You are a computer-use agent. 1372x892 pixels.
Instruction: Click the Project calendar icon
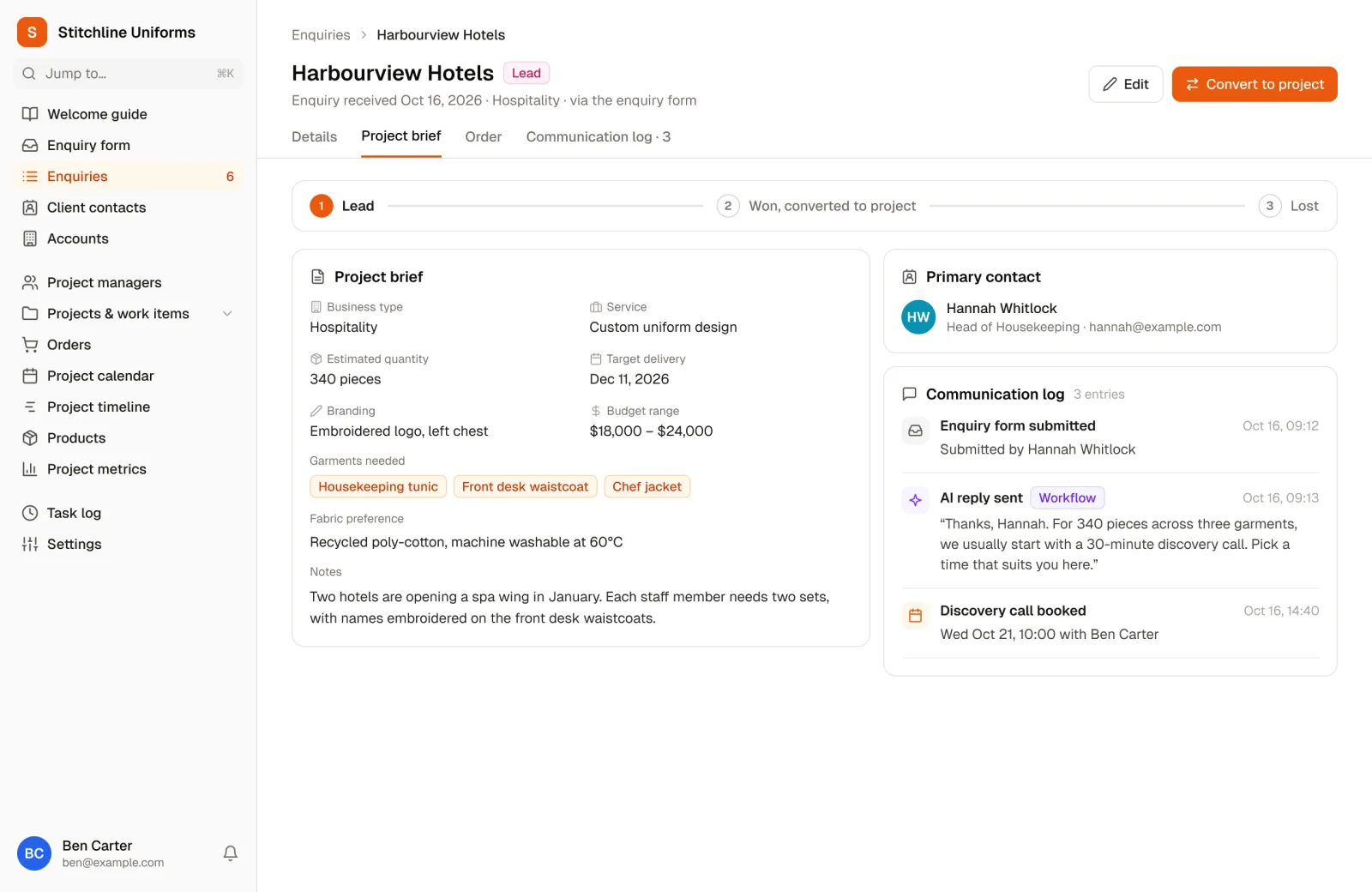pyautogui.click(x=30, y=376)
